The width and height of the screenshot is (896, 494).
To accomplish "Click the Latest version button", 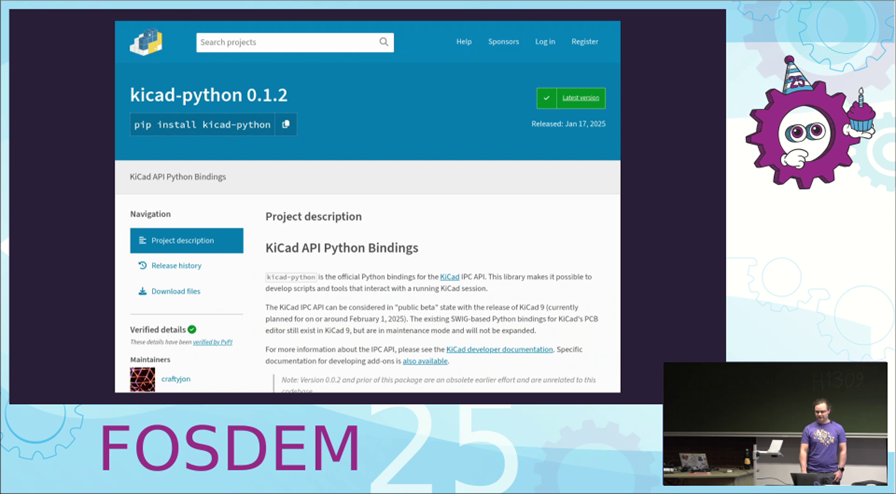I will 571,98.
